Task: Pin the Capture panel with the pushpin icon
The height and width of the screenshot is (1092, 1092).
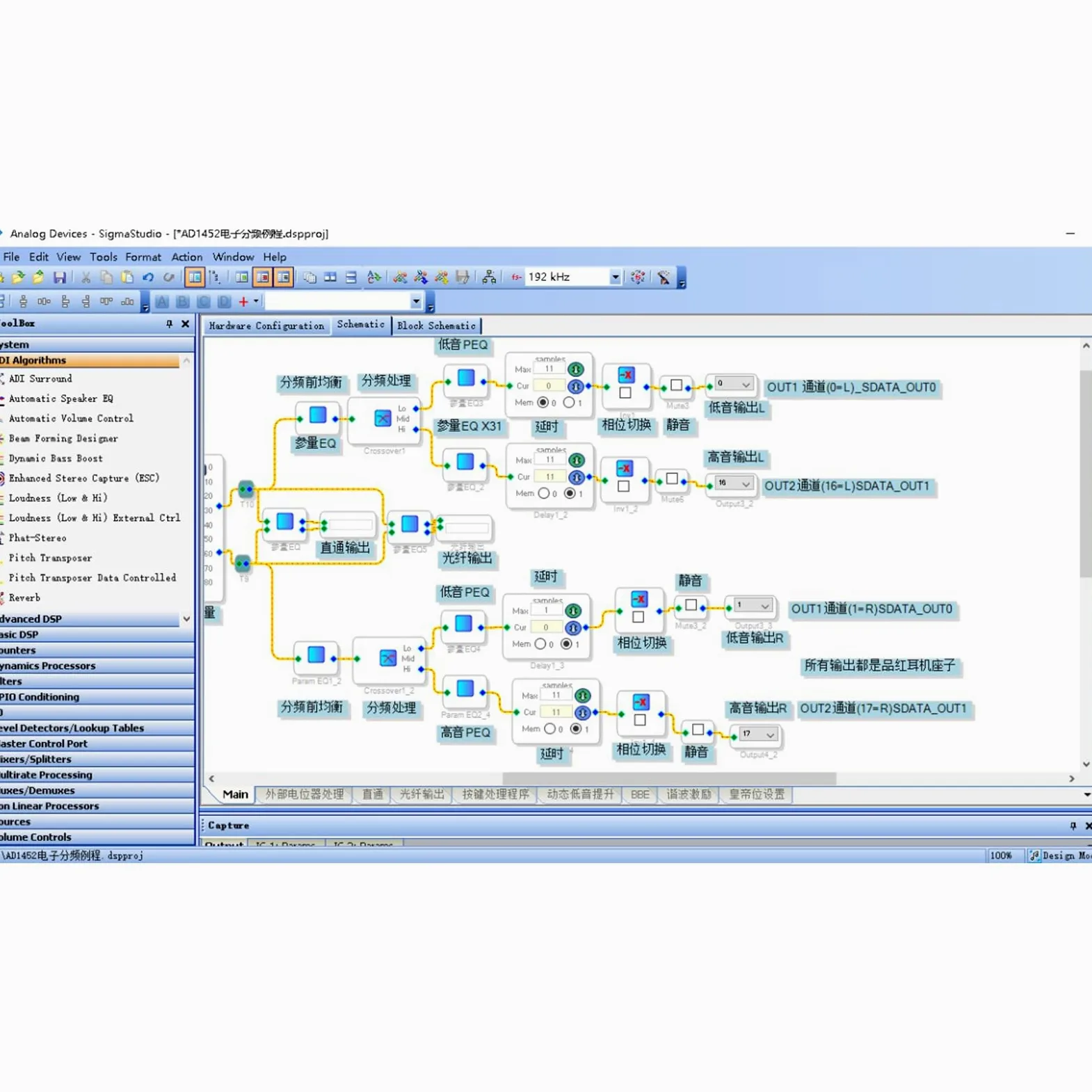Action: point(1073,826)
